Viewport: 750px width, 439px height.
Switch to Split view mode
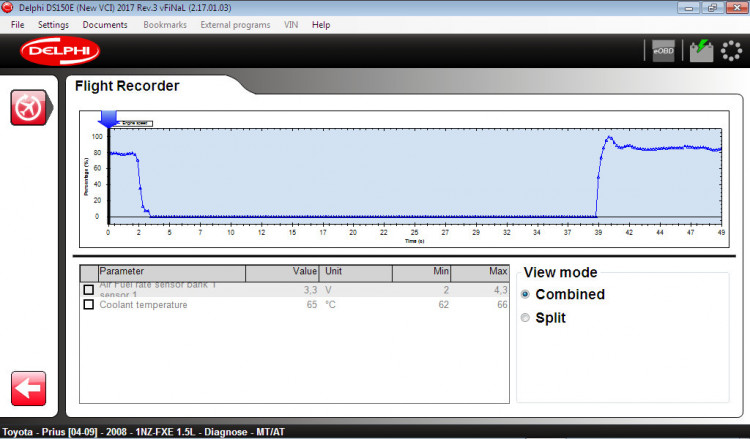point(526,318)
